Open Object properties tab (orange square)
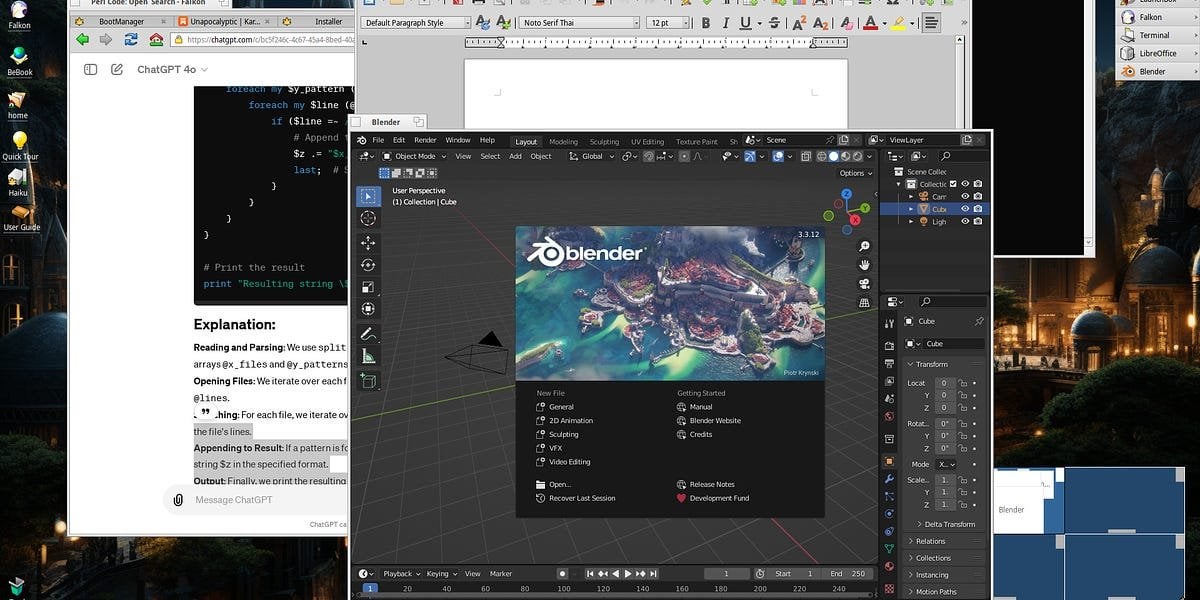 pos(889,461)
